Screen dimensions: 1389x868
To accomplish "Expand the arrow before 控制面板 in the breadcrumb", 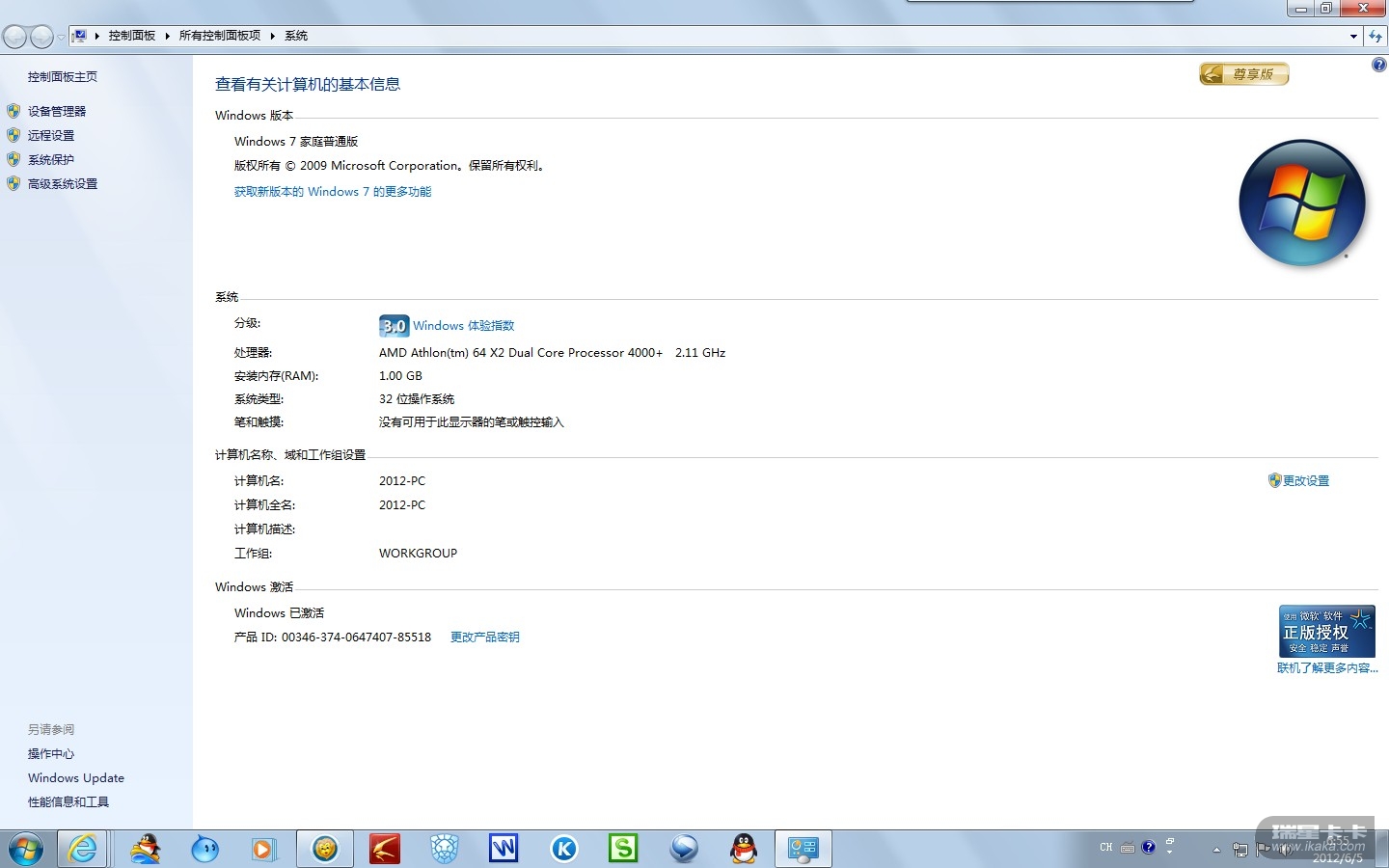I will tap(97, 36).
